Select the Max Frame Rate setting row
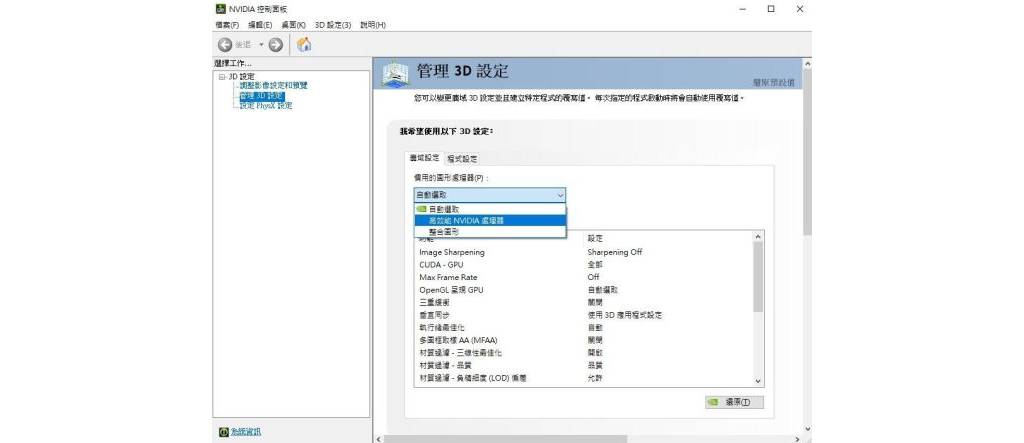The image size is (1024, 443). pos(583,277)
